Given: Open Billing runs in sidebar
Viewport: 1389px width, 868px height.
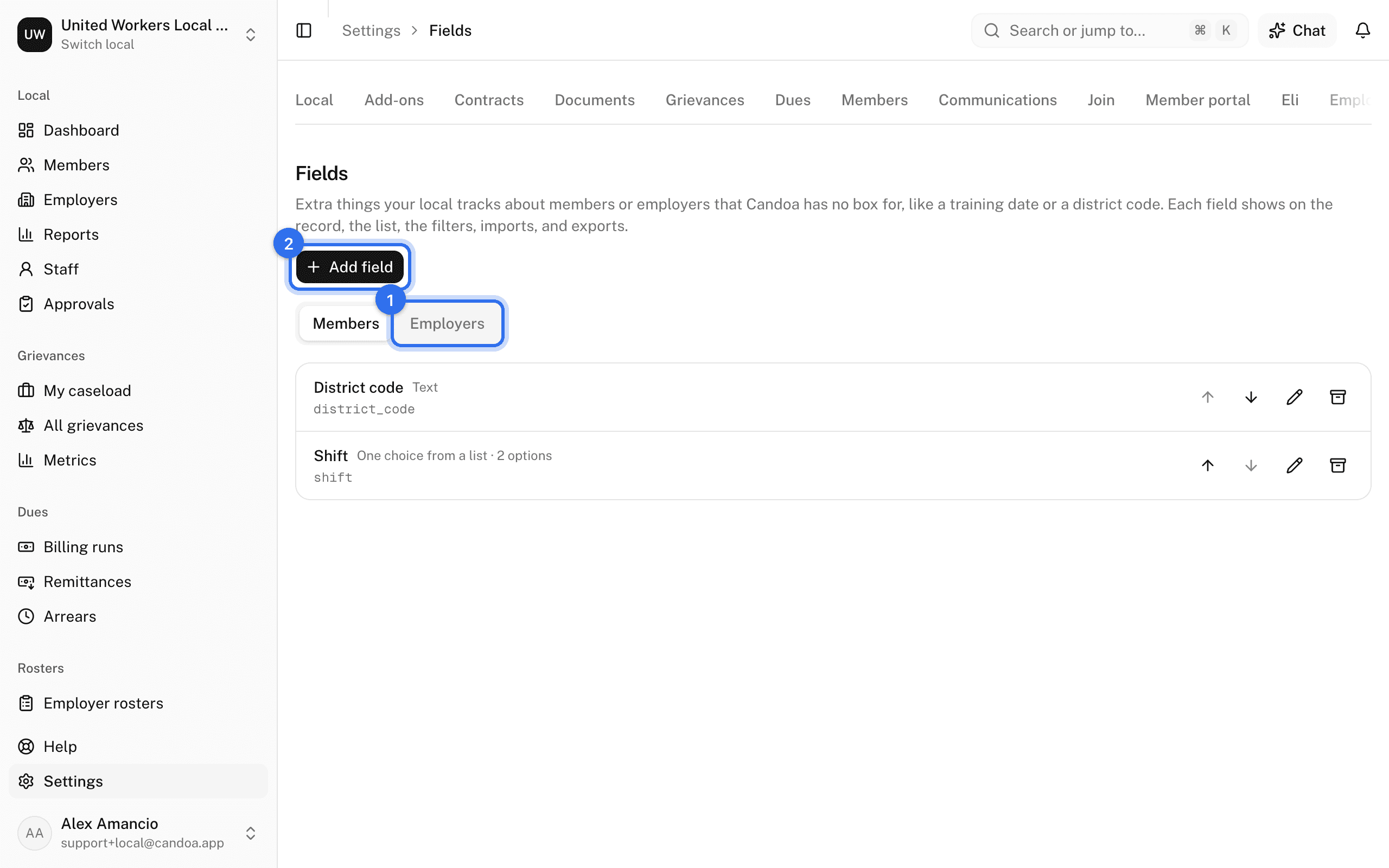Looking at the screenshot, I should click(138, 547).
